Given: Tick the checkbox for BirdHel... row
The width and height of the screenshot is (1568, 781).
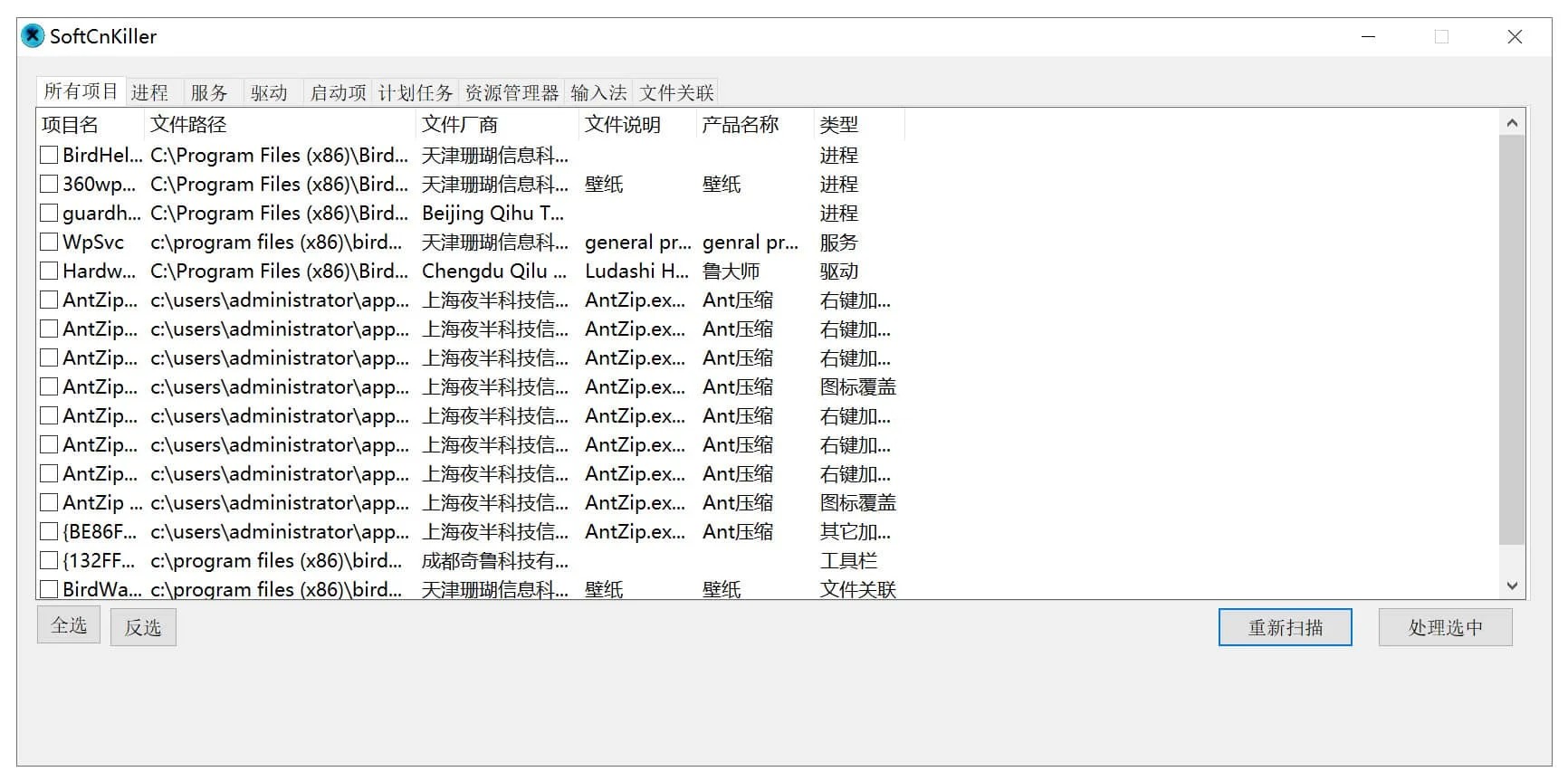Looking at the screenshot, I should [x=49, y=156].
